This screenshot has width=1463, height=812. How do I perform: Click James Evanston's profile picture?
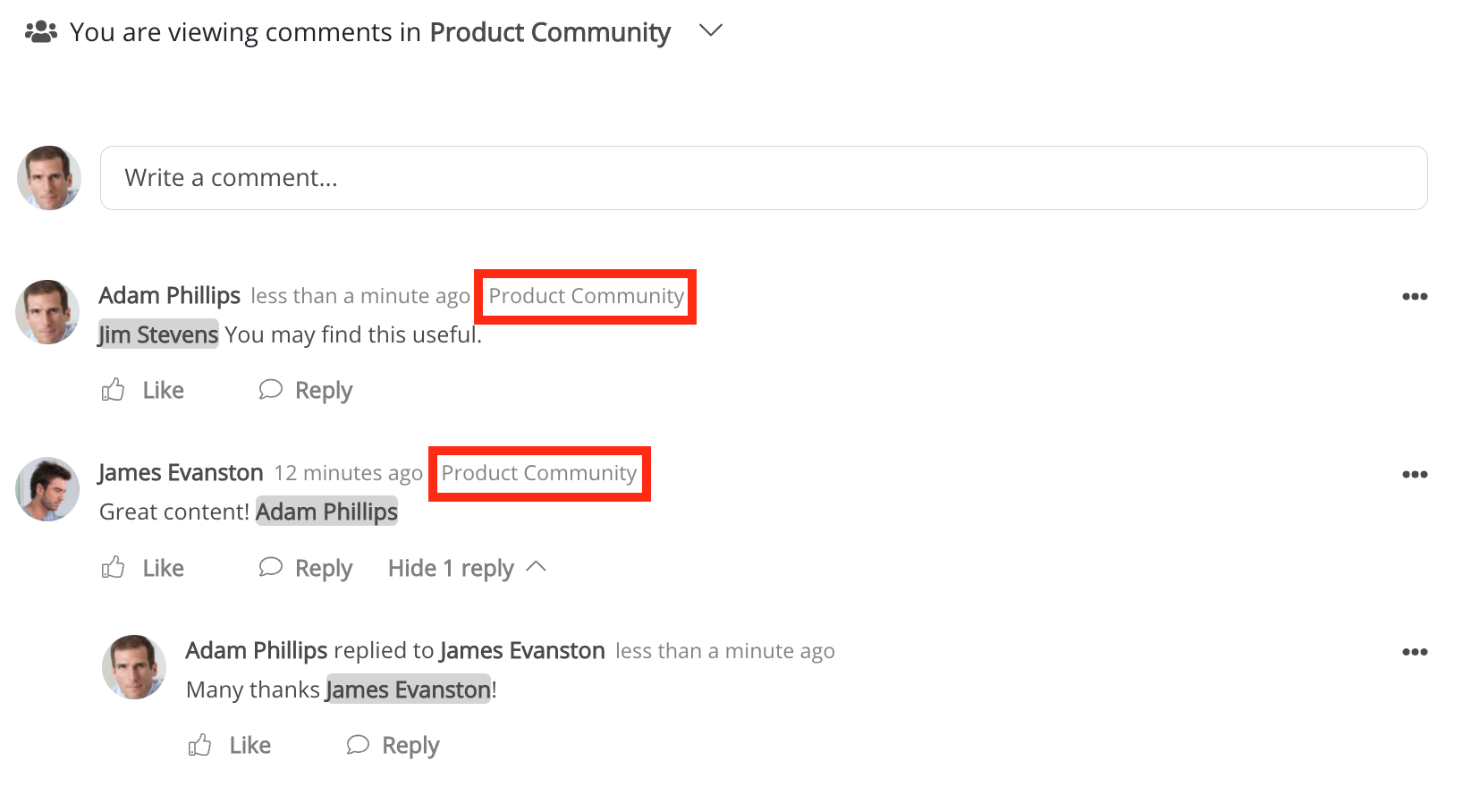[47, 489]
